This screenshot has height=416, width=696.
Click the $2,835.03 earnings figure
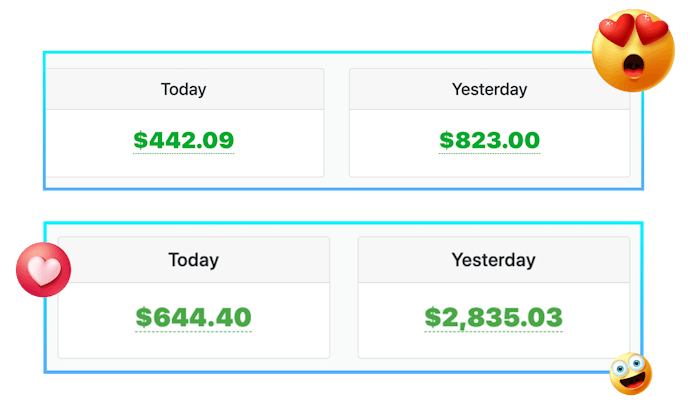pos(493,318)
